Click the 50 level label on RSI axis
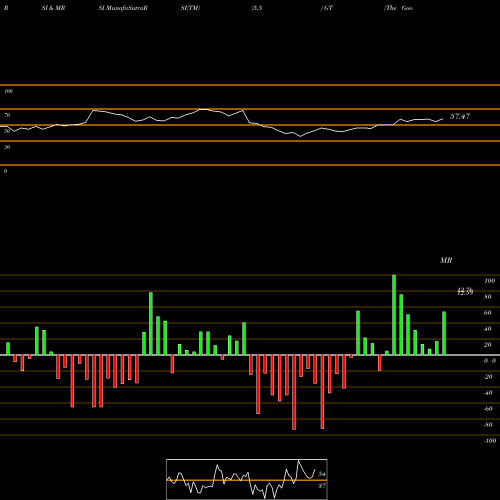The height and width of the screenshot is (500, 500). pos(7,131)
